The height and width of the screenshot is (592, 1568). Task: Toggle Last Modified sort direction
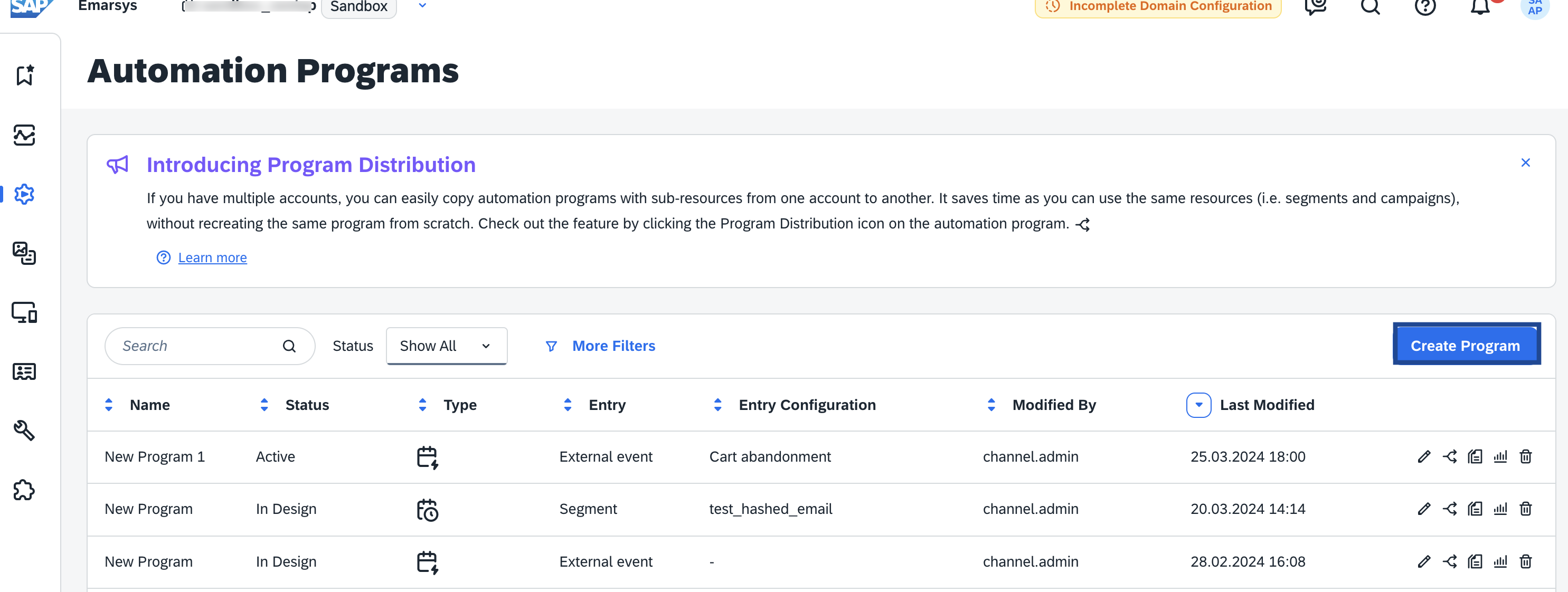[x=1198, y=405]
